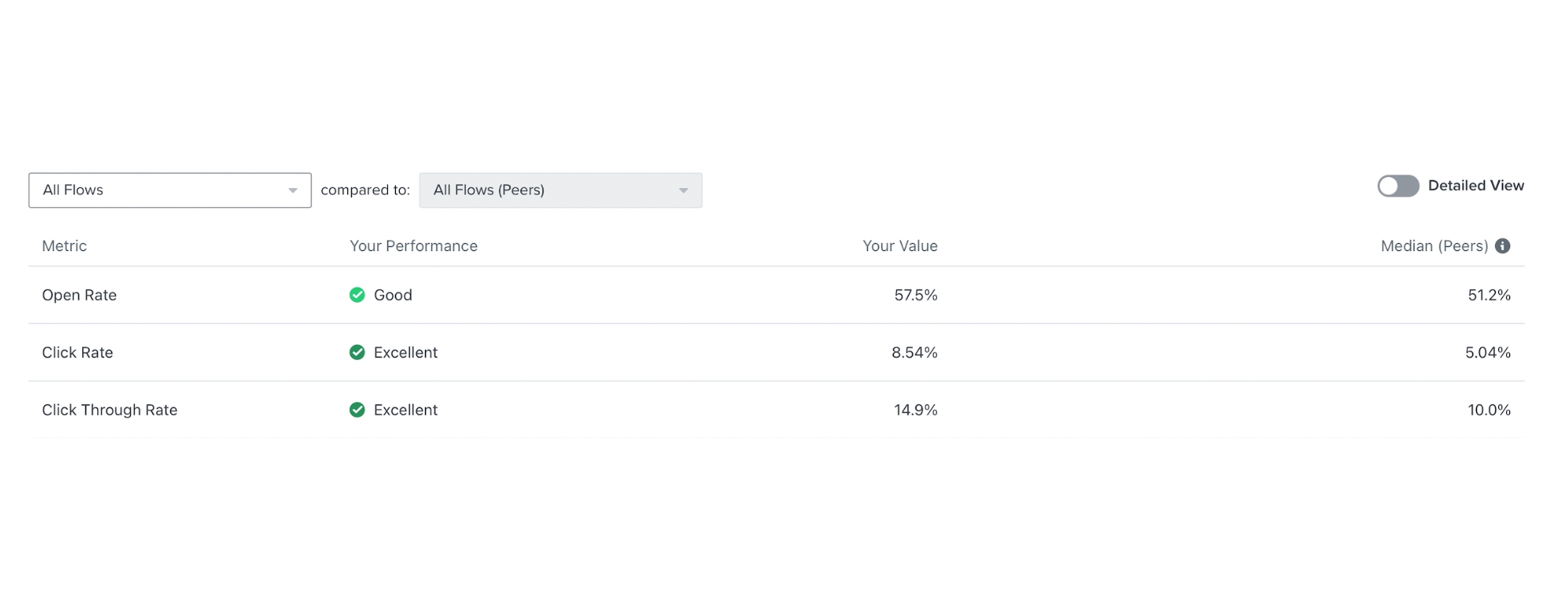This screenshot has height=602, width=1568.
Task: Click the green check icon beside Good
Action: coord(358,295)
